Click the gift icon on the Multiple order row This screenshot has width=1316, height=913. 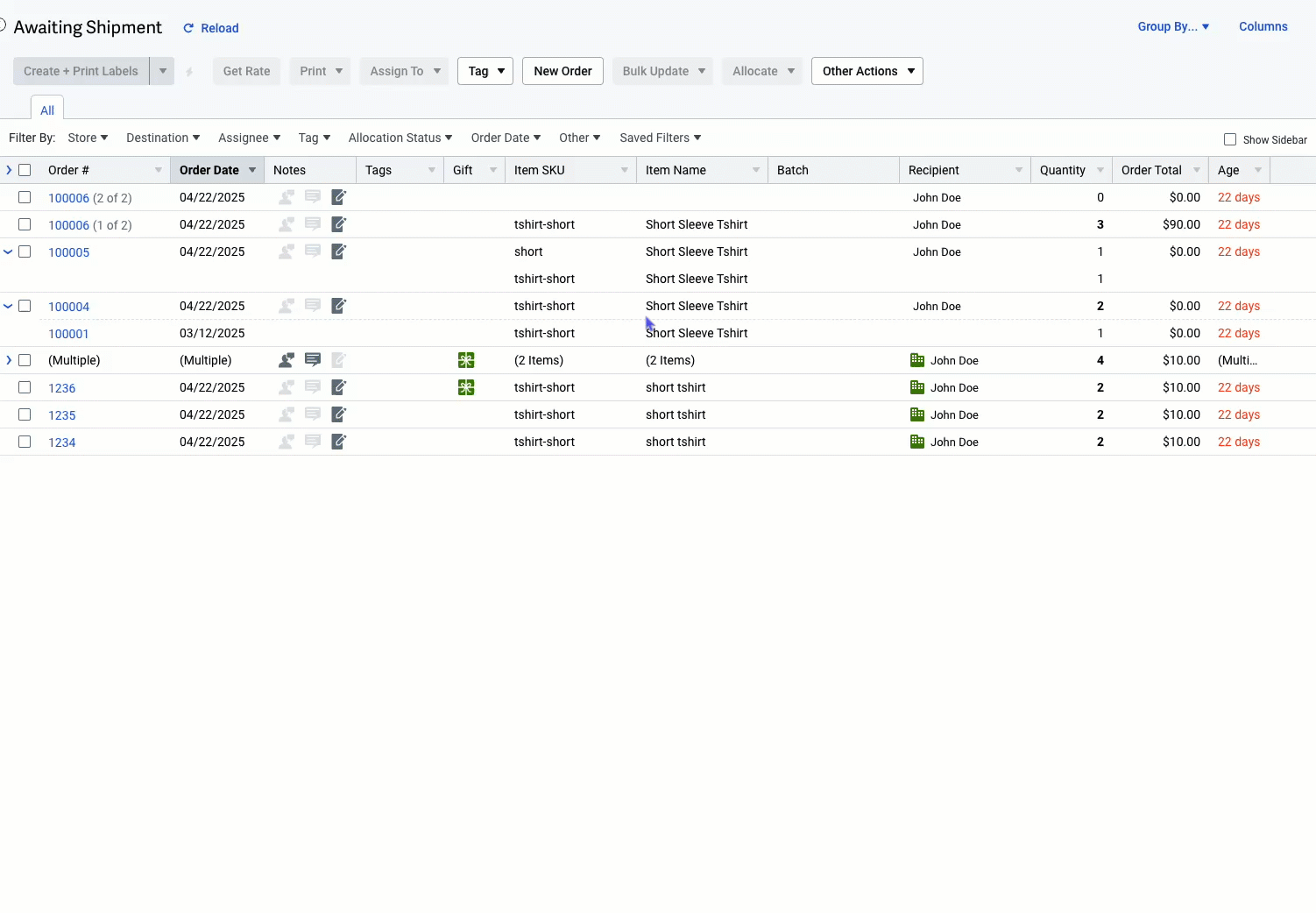[465, 359]
